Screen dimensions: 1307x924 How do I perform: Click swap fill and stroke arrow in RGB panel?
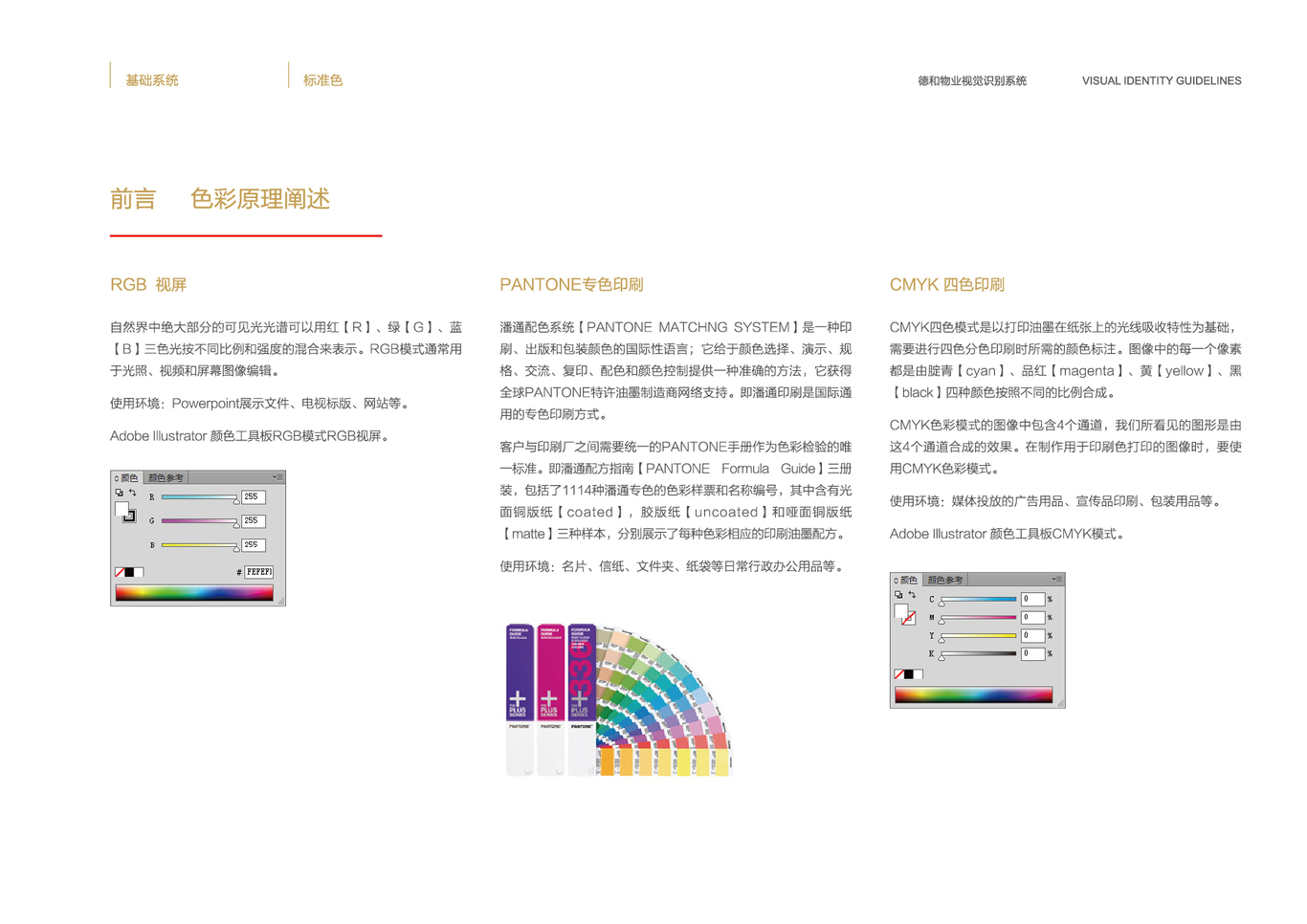coord(133,493)
